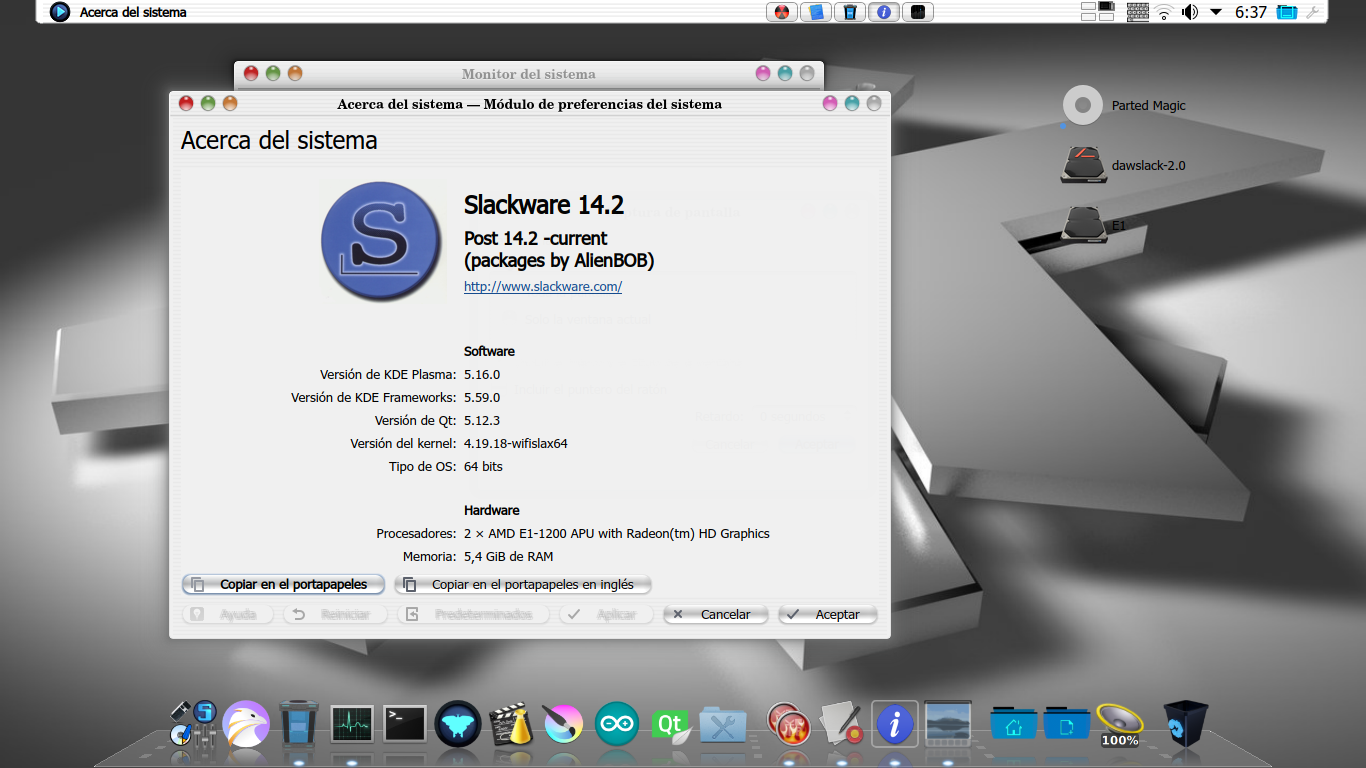This screenshot has height=768, width=1366.
Task: Bring Monitor del sistema window to front
Action: [x=528, y=74]
